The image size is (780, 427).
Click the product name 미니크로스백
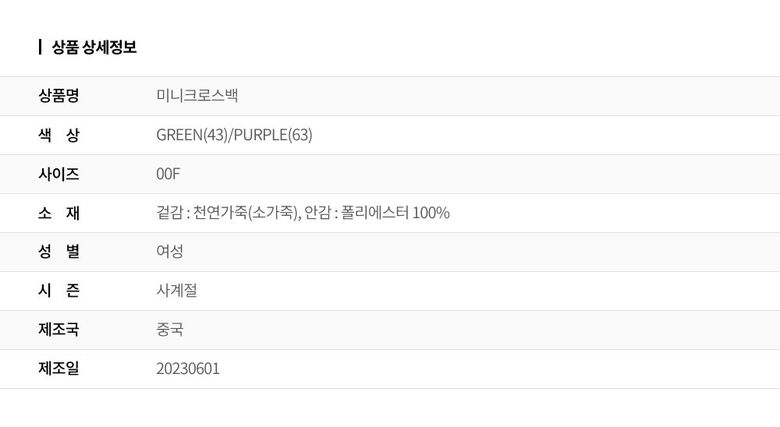coord(197,96)
